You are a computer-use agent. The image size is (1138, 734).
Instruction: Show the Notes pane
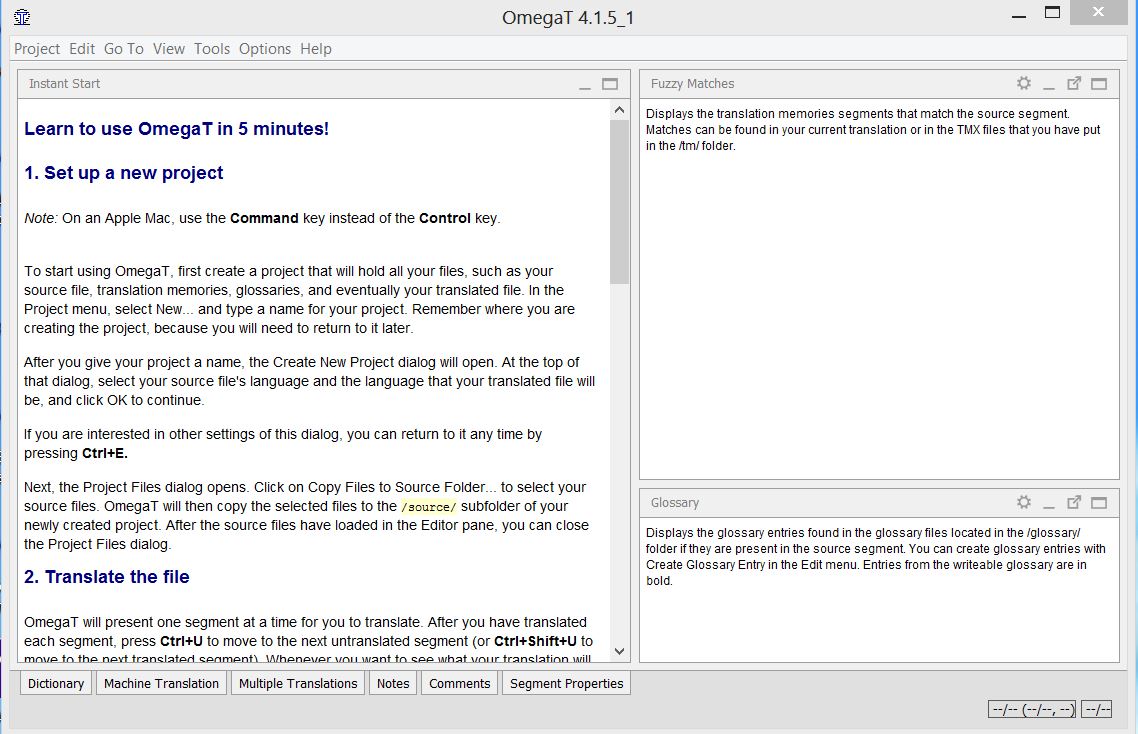click(x=393, y=683)
